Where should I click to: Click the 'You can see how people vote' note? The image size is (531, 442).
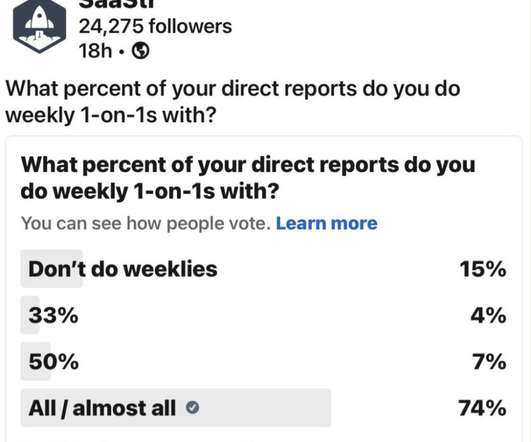click(146, 224)
